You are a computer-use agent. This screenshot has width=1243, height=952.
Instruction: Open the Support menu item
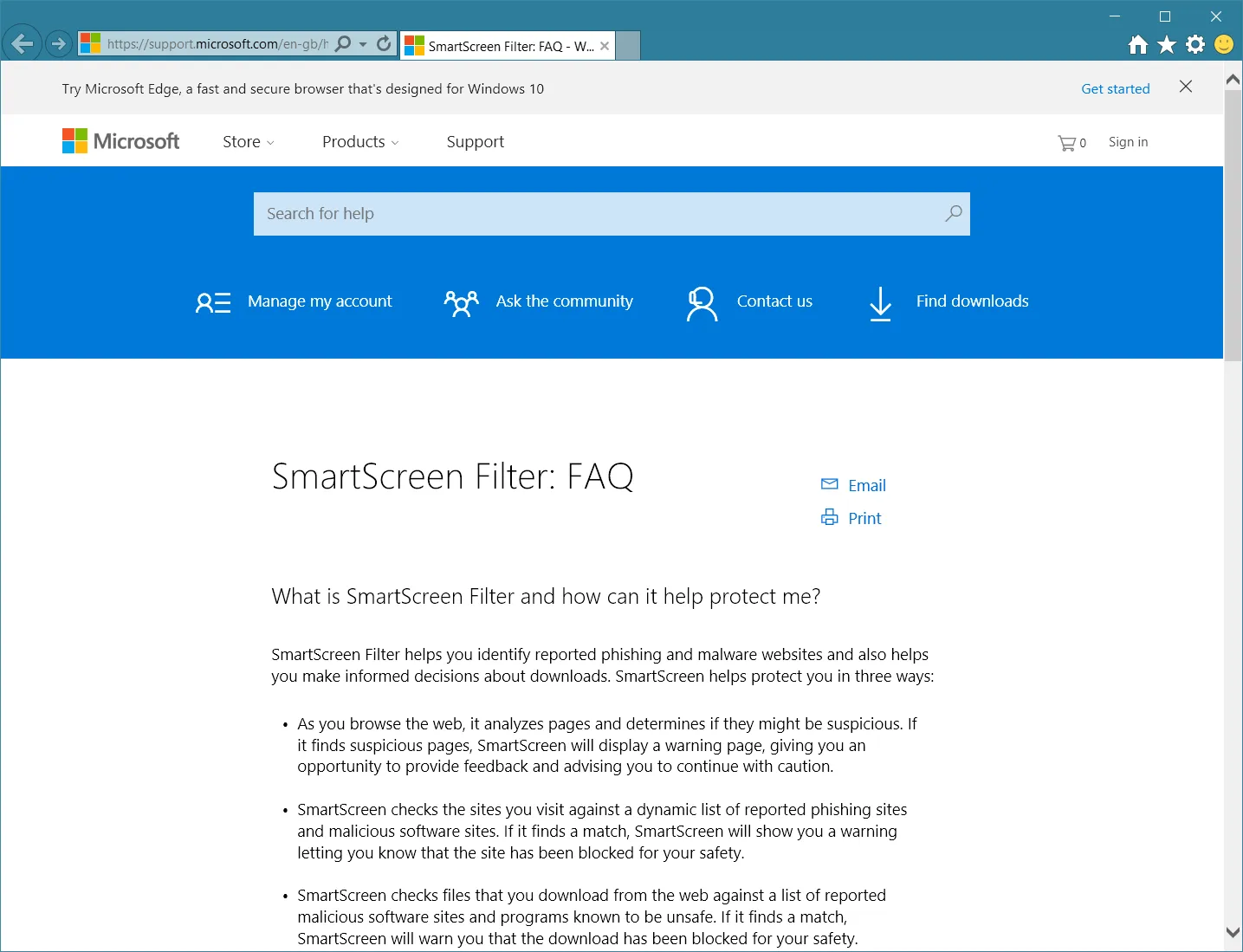475,141
